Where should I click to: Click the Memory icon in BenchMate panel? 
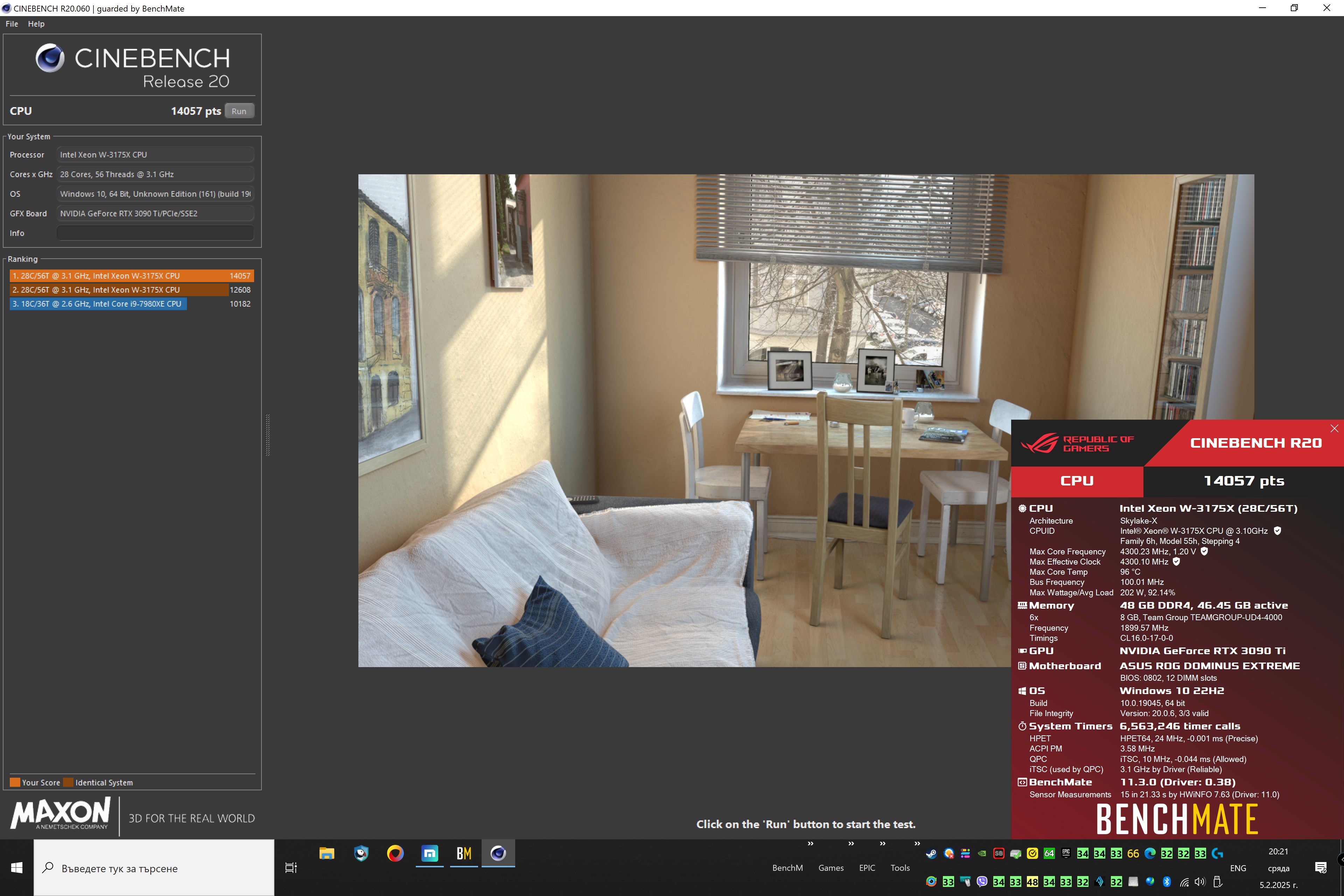pos(1022,606)
